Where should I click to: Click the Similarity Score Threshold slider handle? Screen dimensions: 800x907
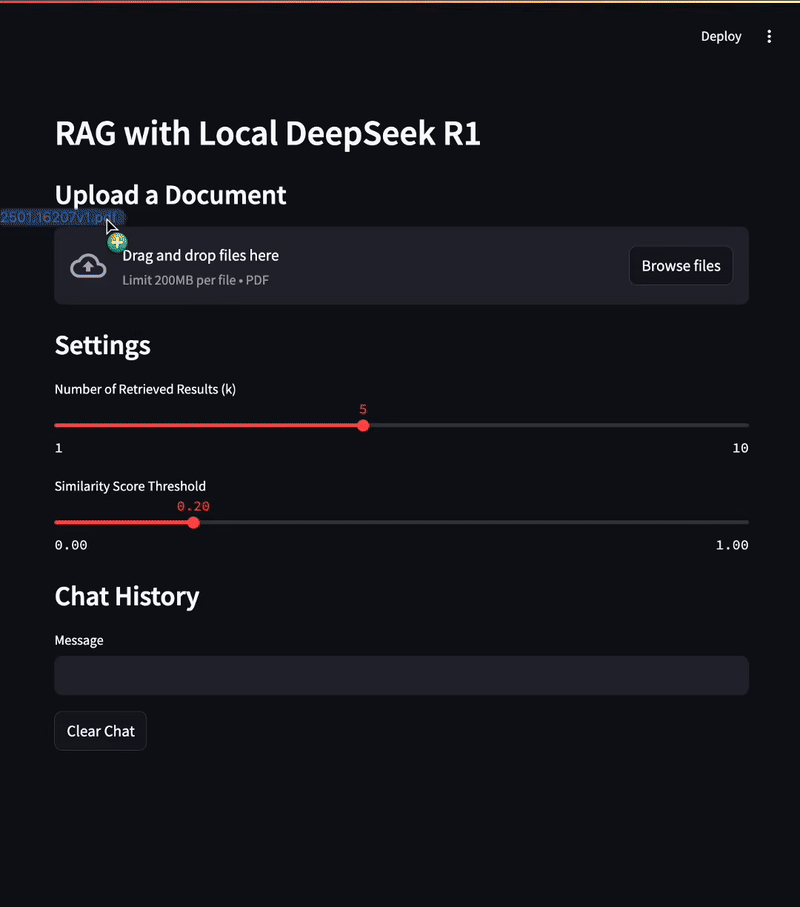pyautogui.click(x=194, y=523)
